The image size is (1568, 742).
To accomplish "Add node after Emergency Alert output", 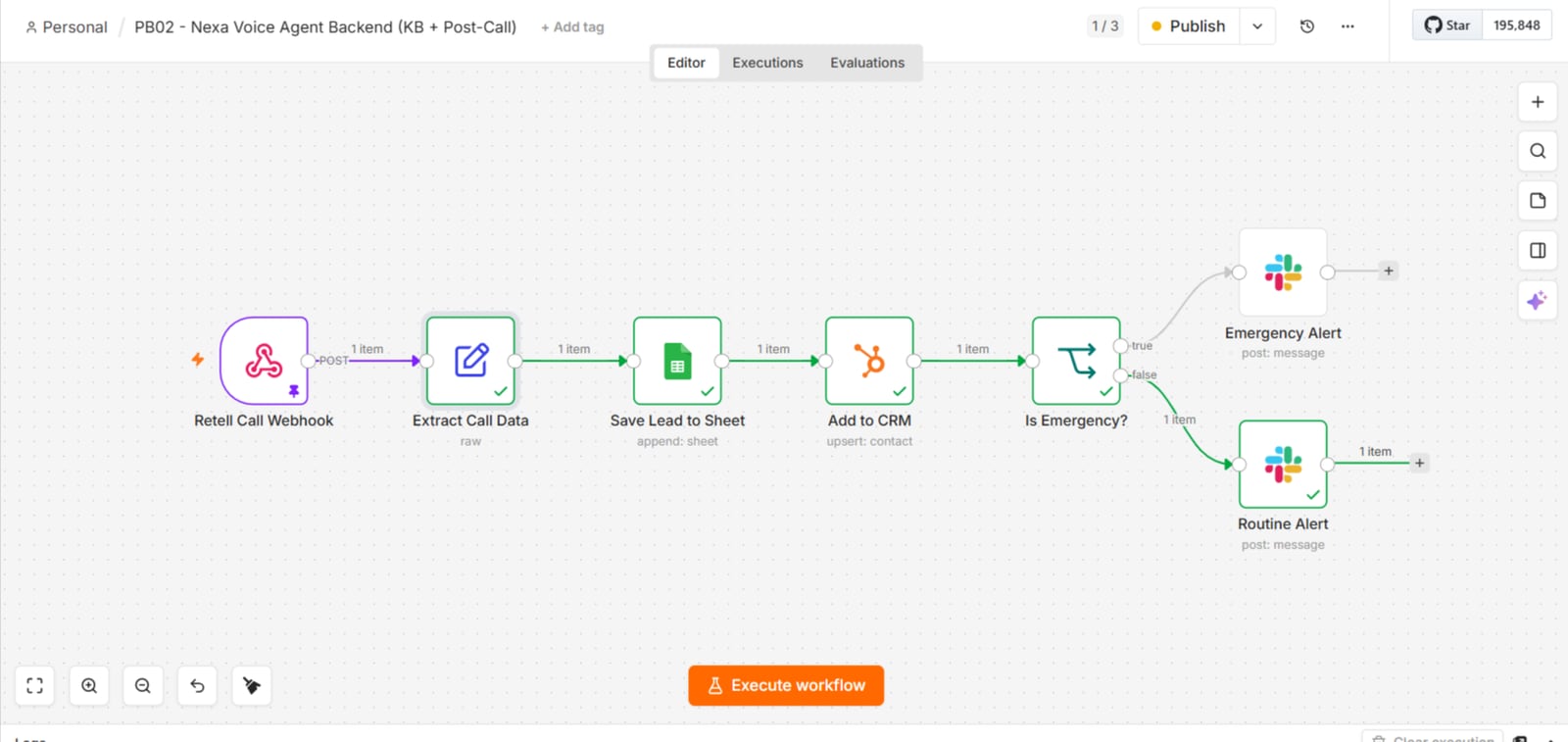I will 1389,272.
